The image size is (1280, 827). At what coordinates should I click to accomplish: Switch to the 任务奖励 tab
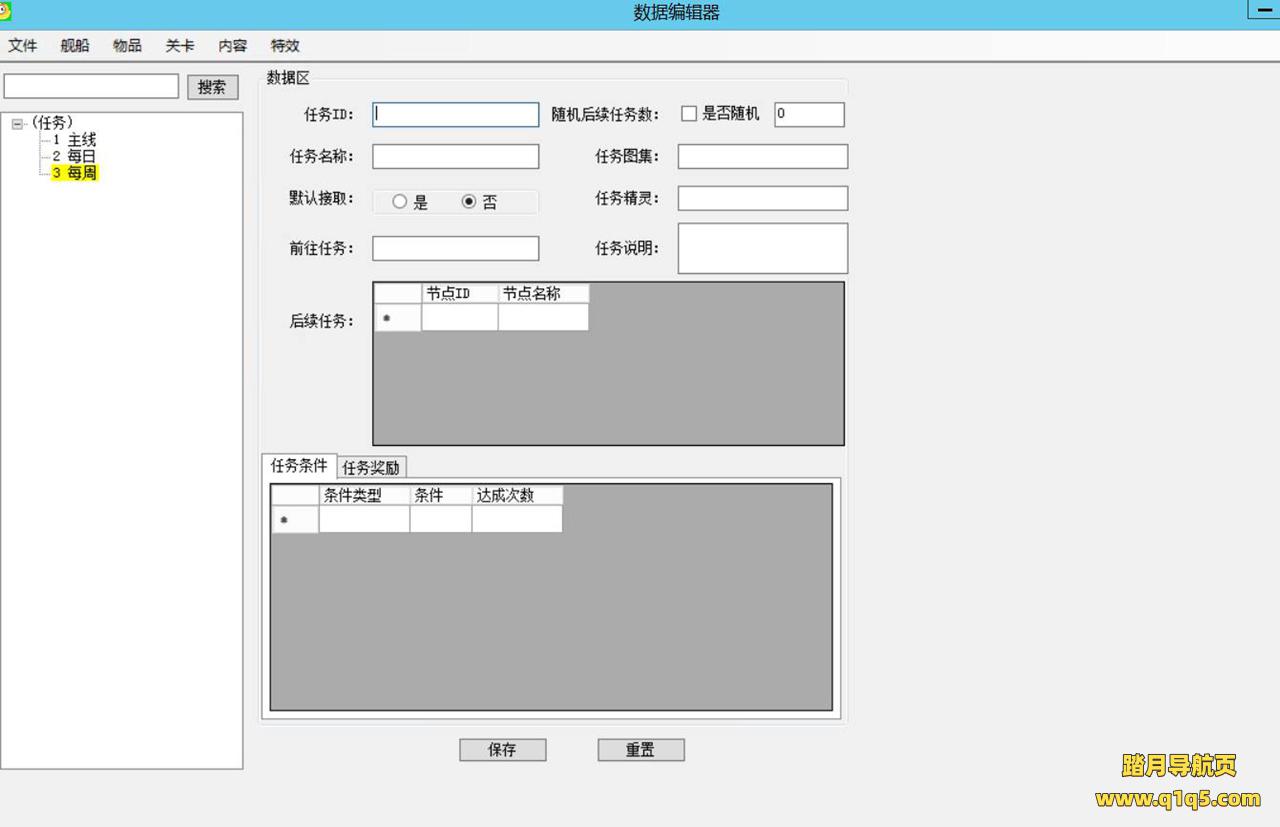371,468
